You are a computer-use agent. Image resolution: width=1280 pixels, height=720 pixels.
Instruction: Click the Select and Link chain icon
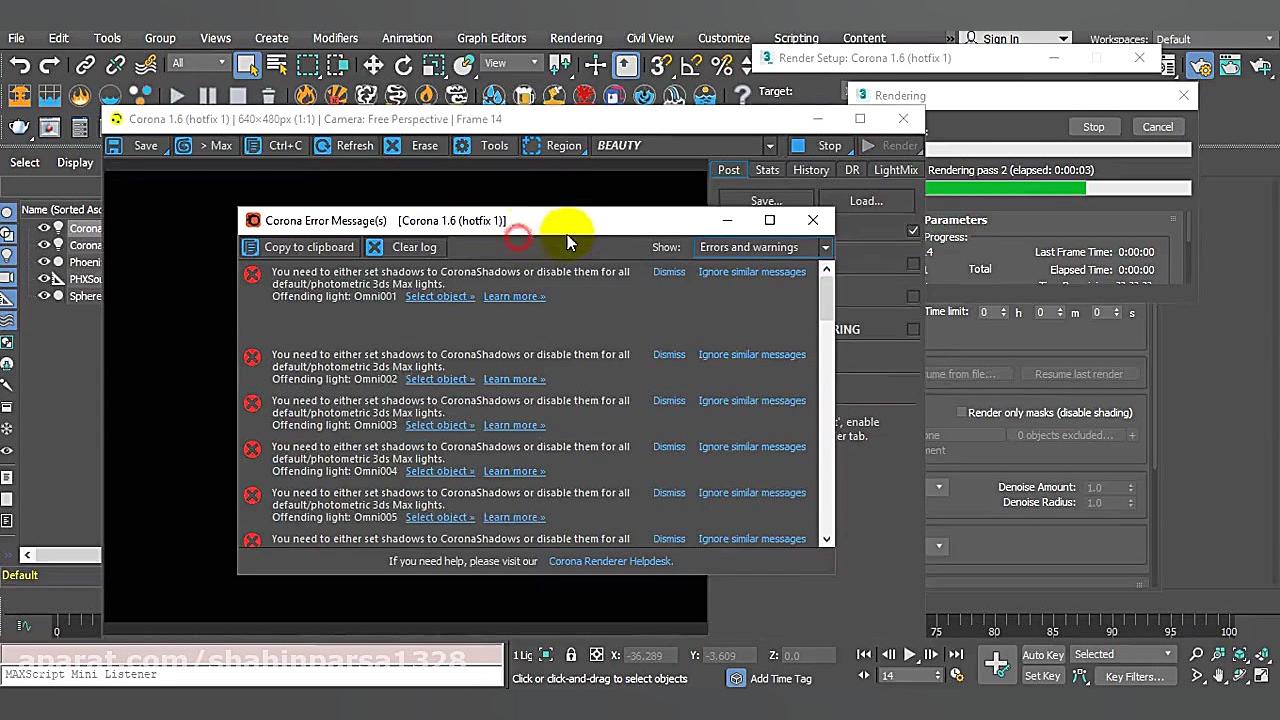[85, 65]
